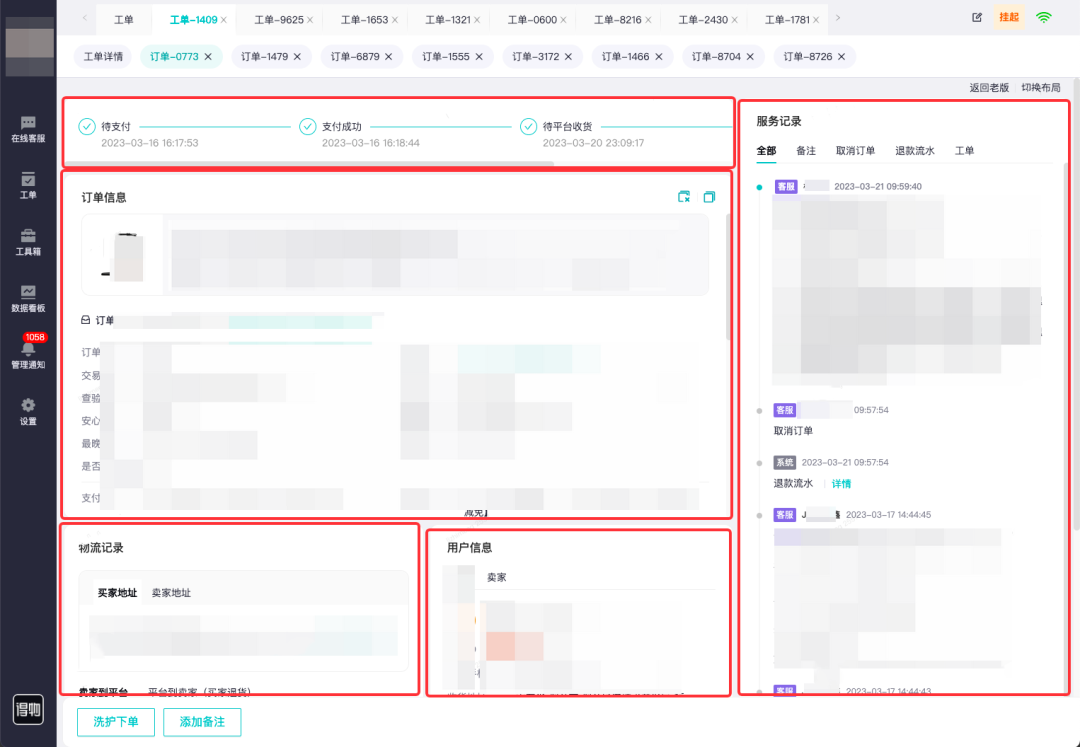The width and height of the screenshot is (1080, 747).
Task: Close the 工单-1653 tab
Action: (x=395, y=20)
